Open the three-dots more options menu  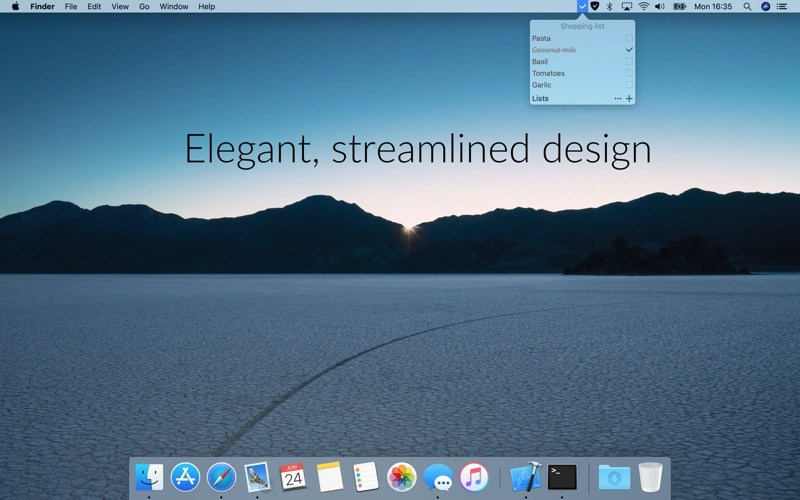(617, 99)
